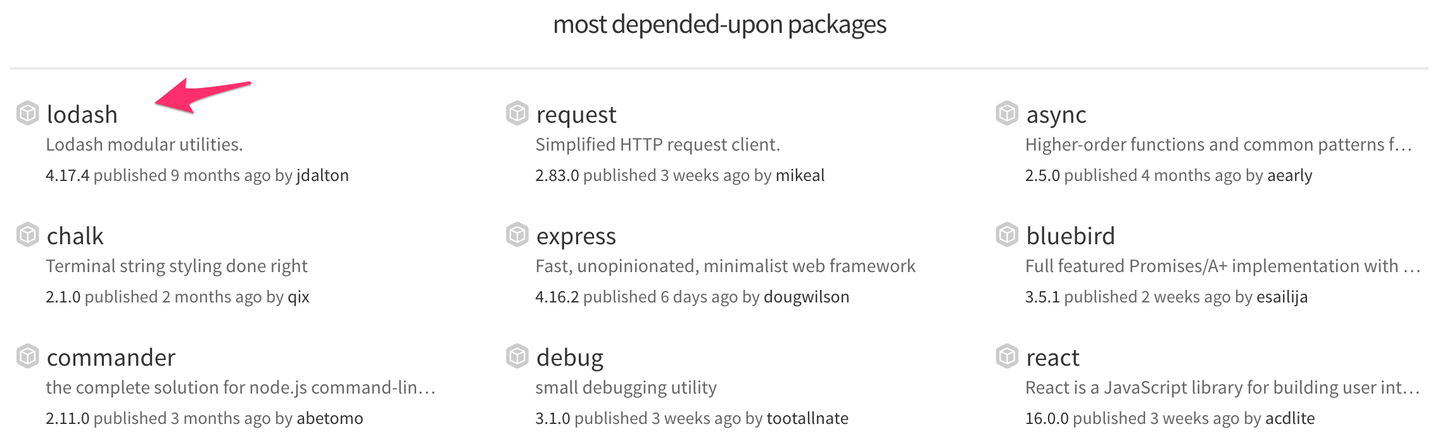The image size is (1440, 448).
Task: Click the package icon beside request
Action: tap(517, 114)
